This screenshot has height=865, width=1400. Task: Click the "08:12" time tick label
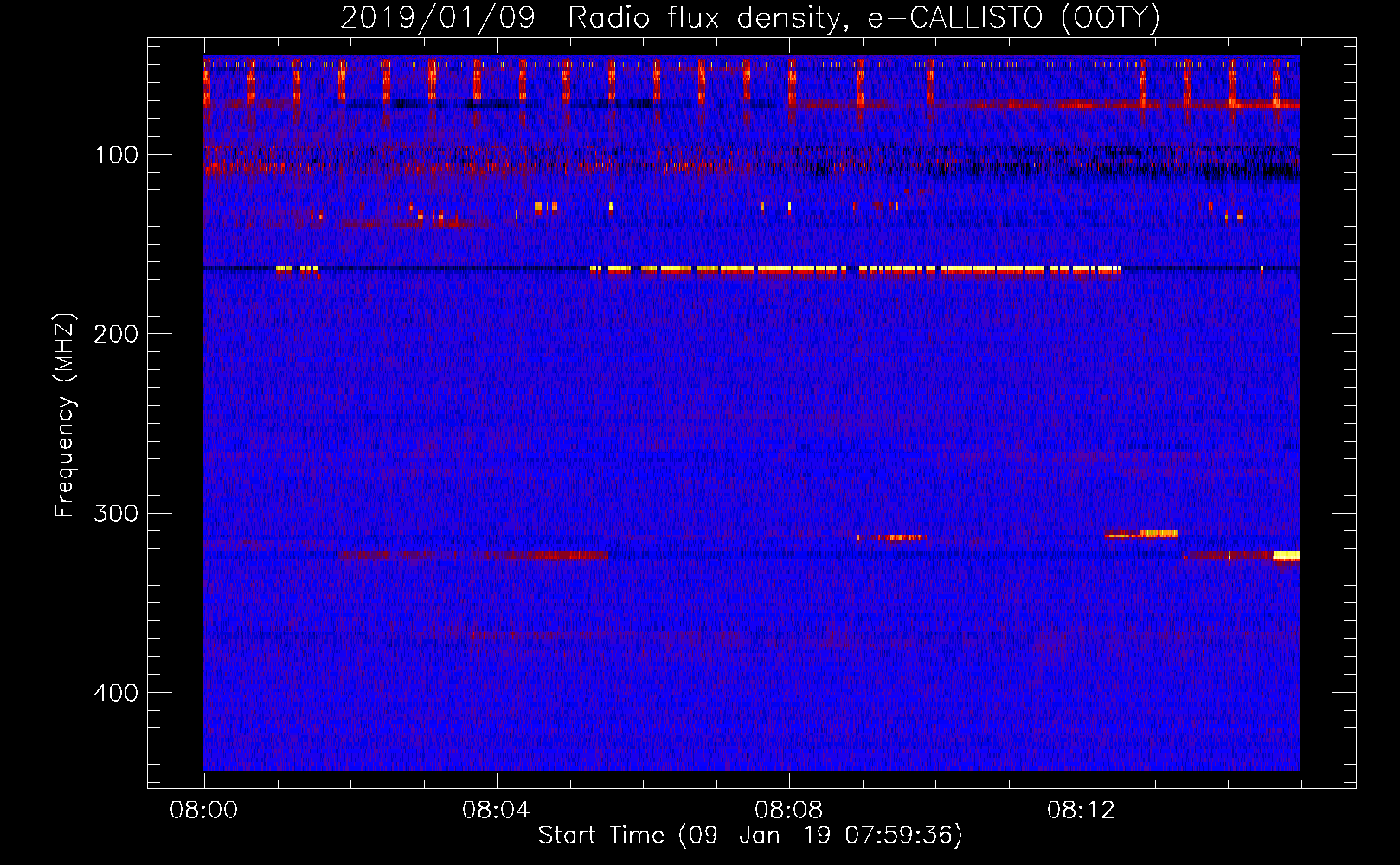(x=1081, y=811)
